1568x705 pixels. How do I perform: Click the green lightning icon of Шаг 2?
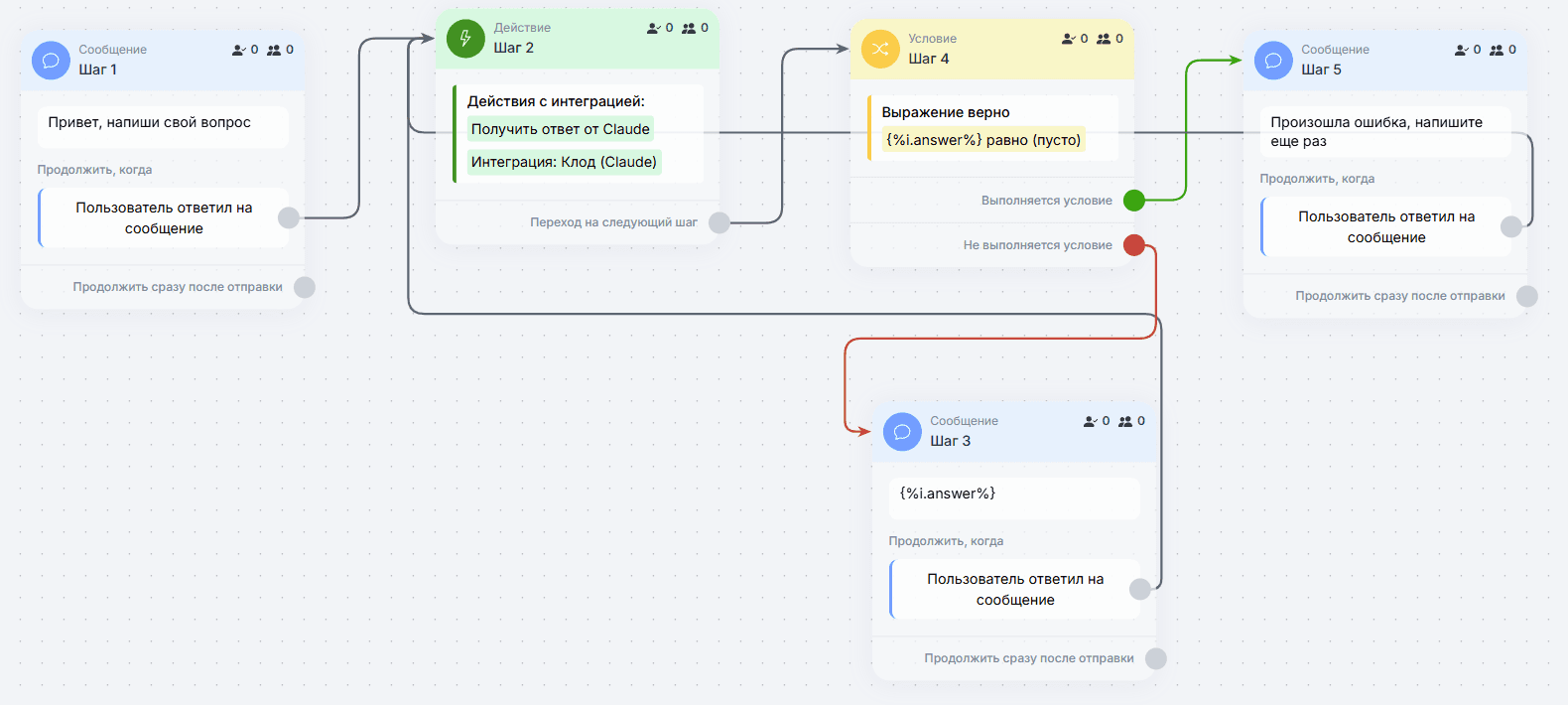click(465, 39)
